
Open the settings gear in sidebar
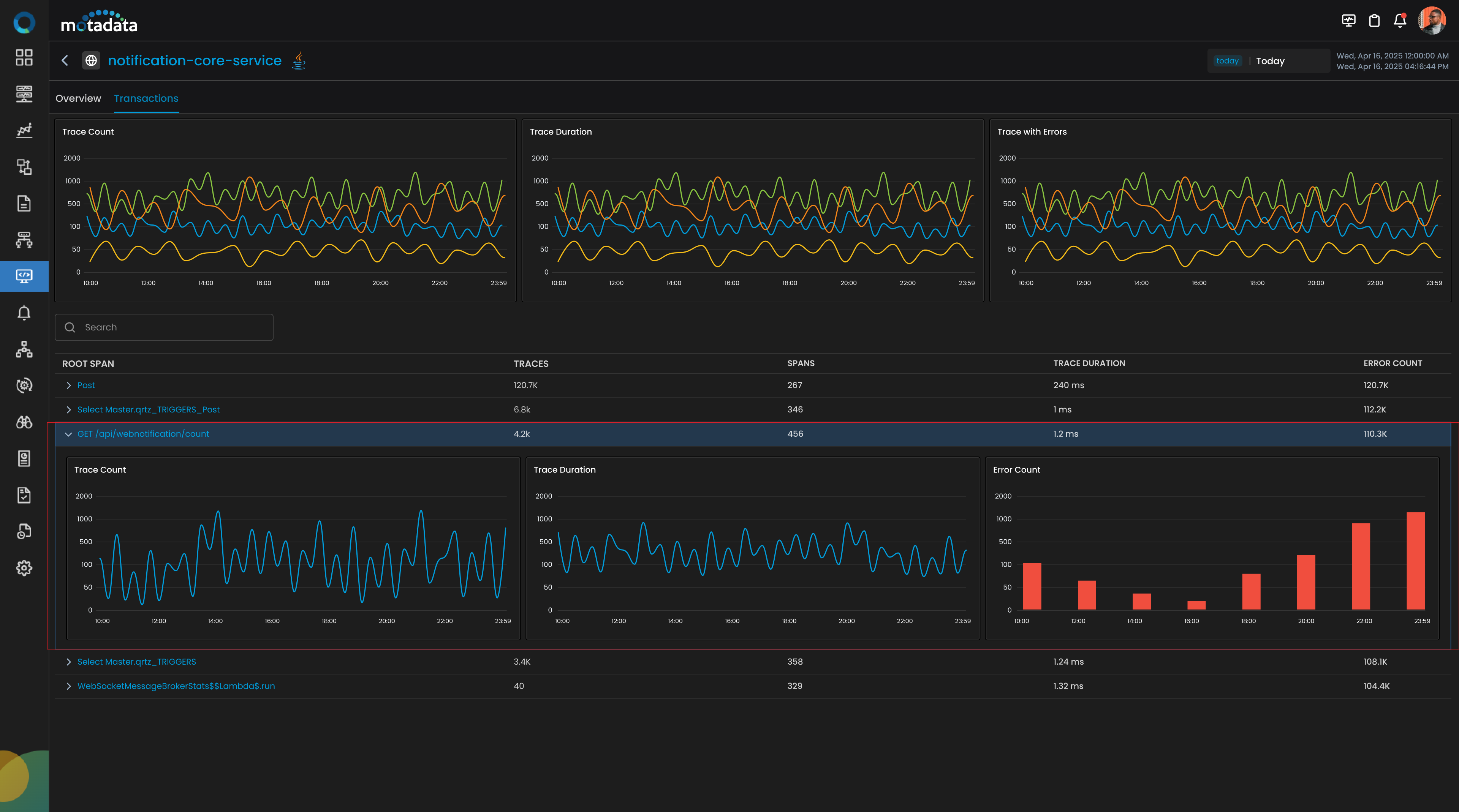(24, 568)
